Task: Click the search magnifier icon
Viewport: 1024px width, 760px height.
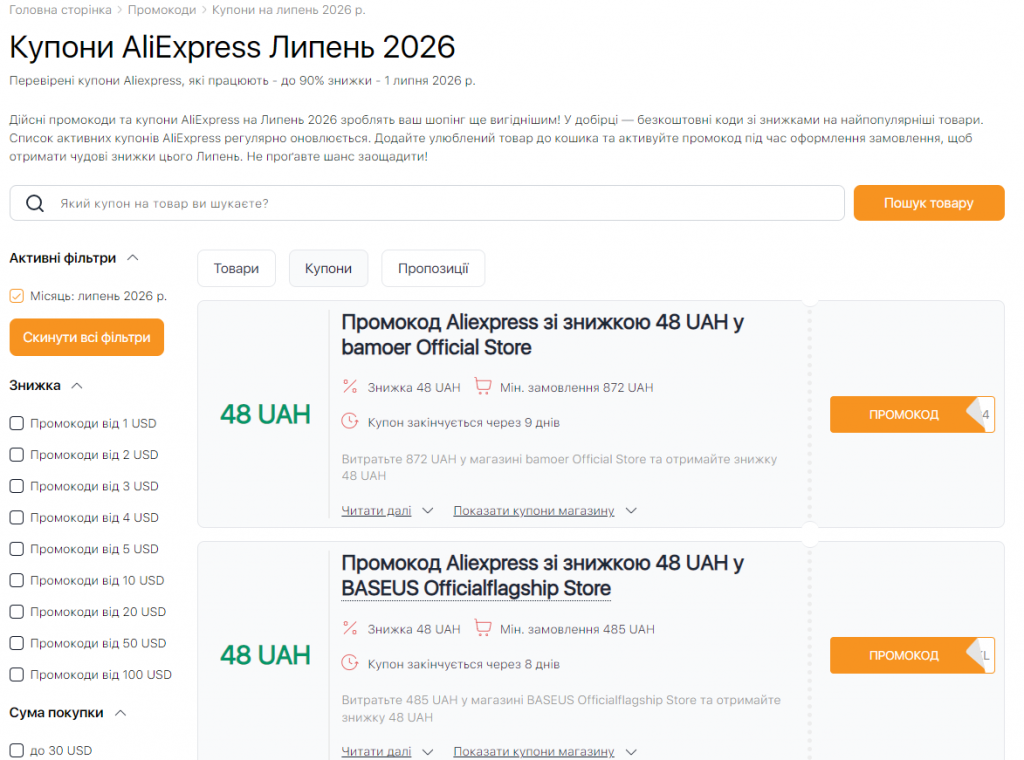Action: [35, 204]
